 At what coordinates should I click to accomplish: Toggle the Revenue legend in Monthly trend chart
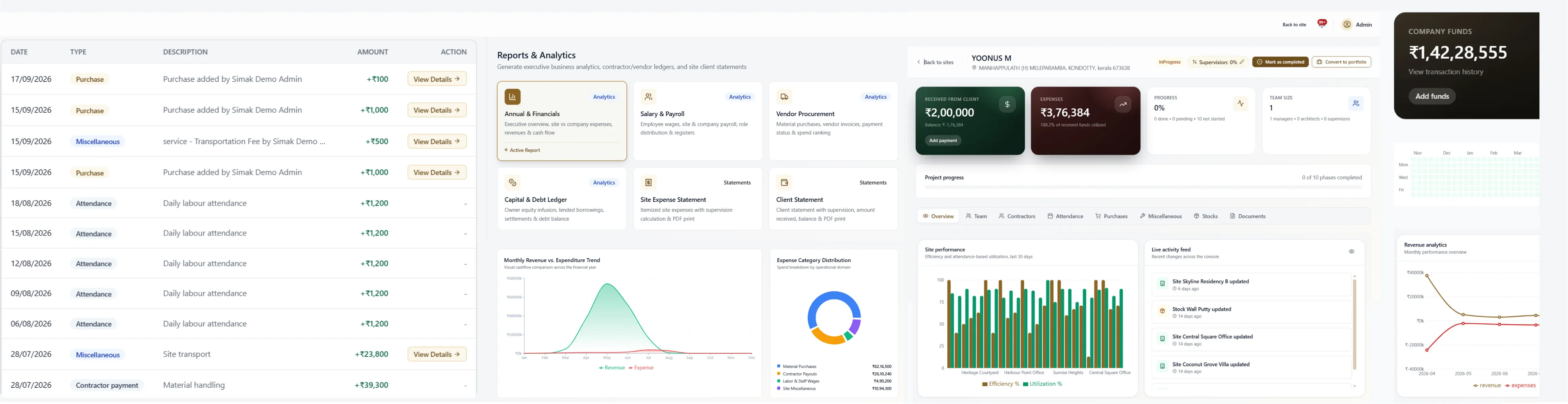(x=612, y=368)
